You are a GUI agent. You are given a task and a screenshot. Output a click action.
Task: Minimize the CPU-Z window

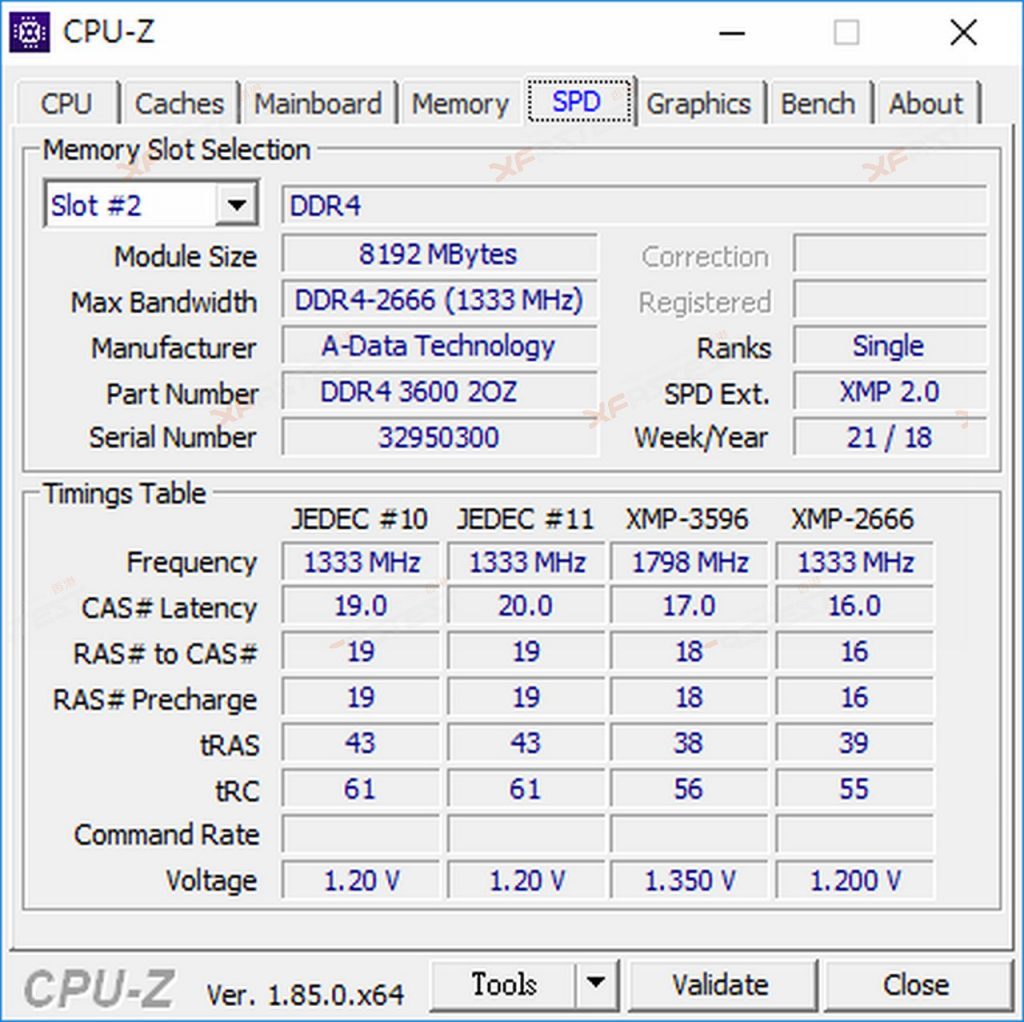pos(732,33)
